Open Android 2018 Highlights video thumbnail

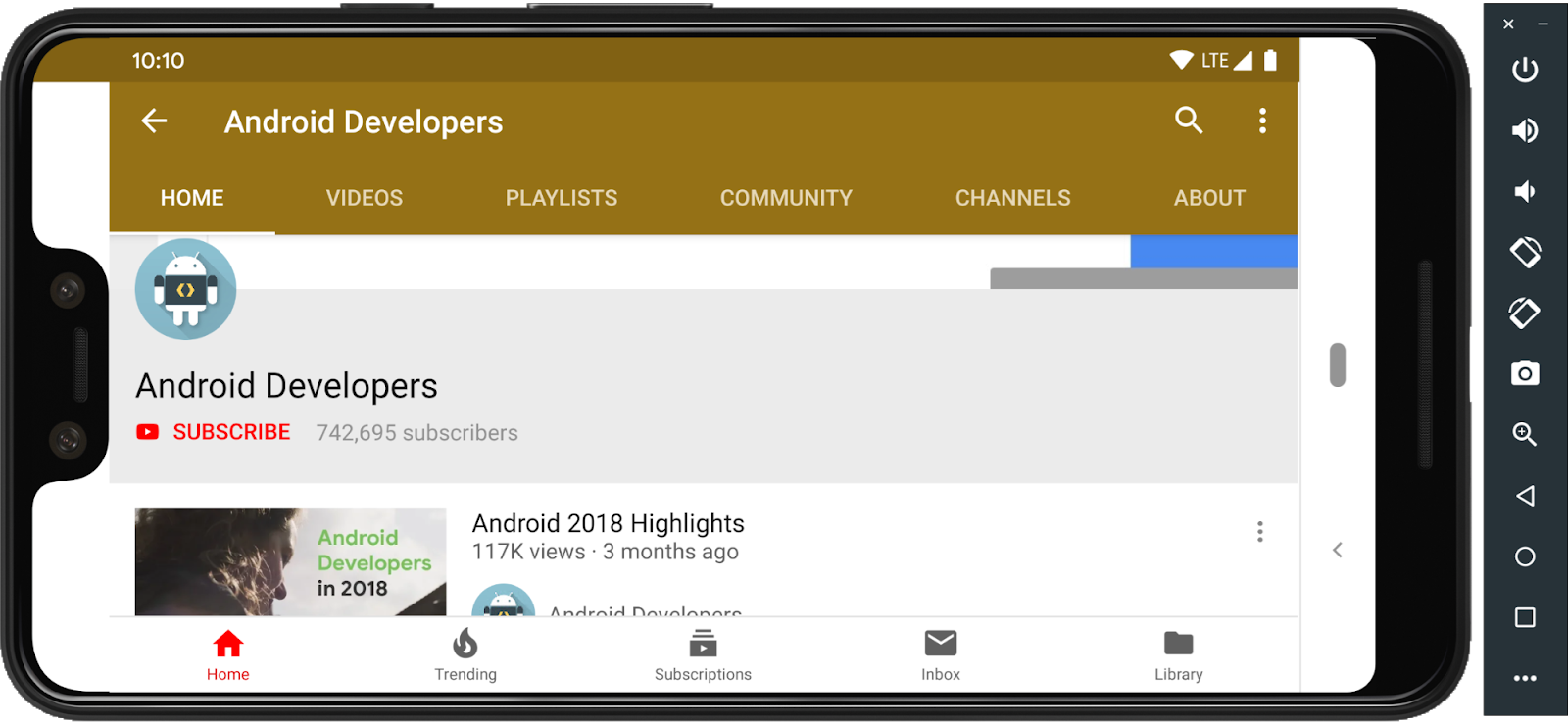tap(290, 561)
